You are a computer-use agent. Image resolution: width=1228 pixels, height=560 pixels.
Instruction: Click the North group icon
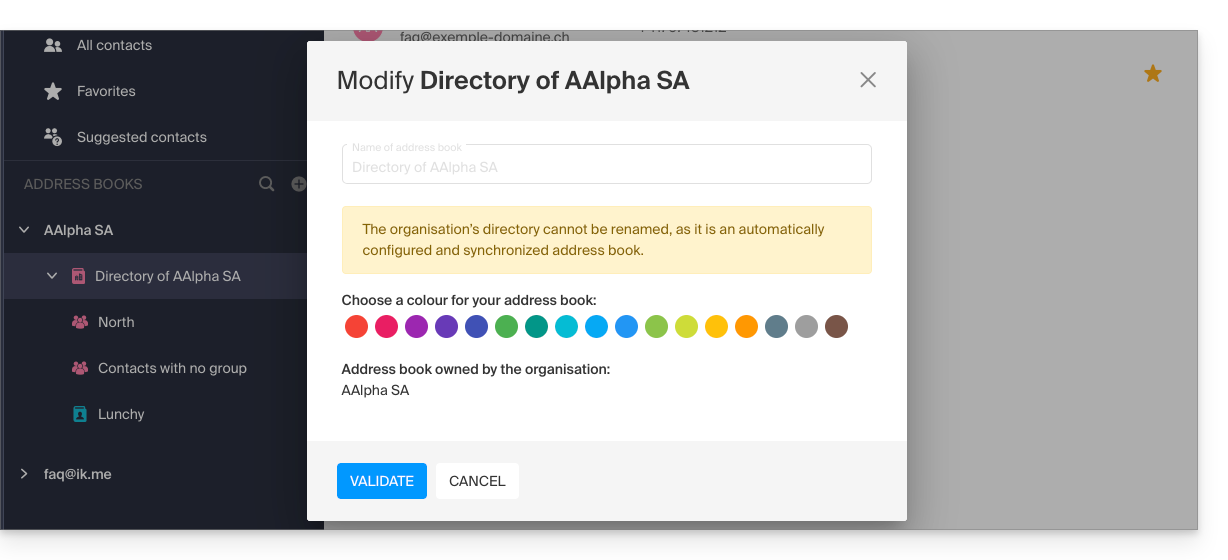coord(80,322)
